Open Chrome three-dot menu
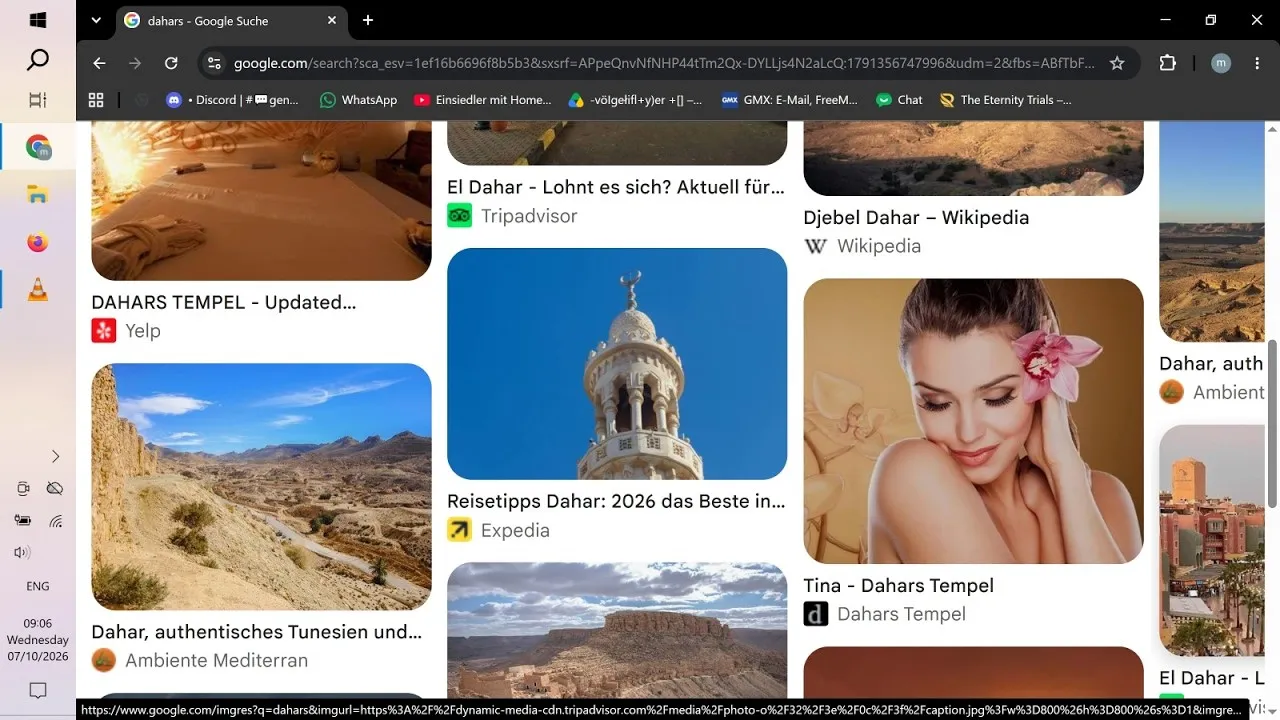 1256,63
